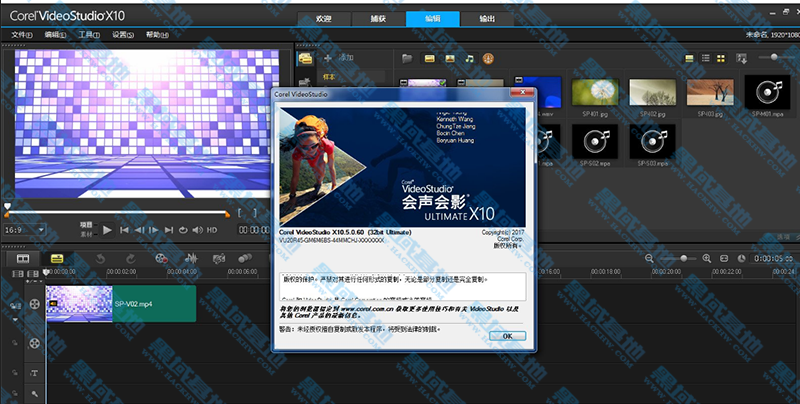Open record/capture option

[x=161, y=259]
